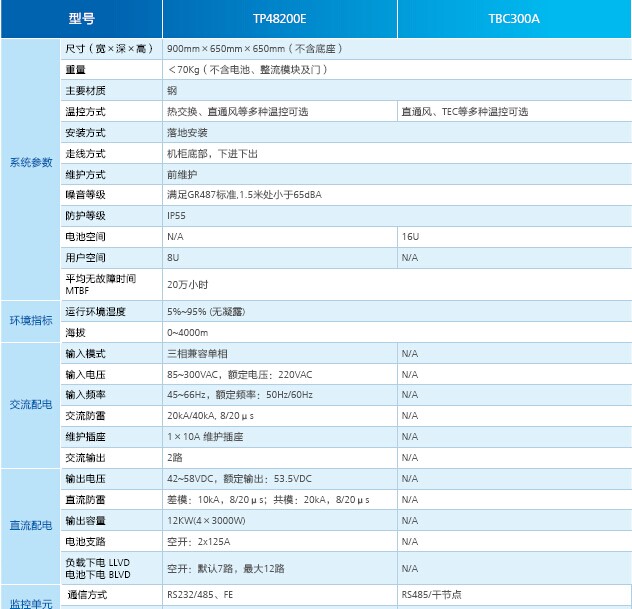Click the 型号 header cell
The width and height of the screenshot is (632, 609).
pos(81,19)
